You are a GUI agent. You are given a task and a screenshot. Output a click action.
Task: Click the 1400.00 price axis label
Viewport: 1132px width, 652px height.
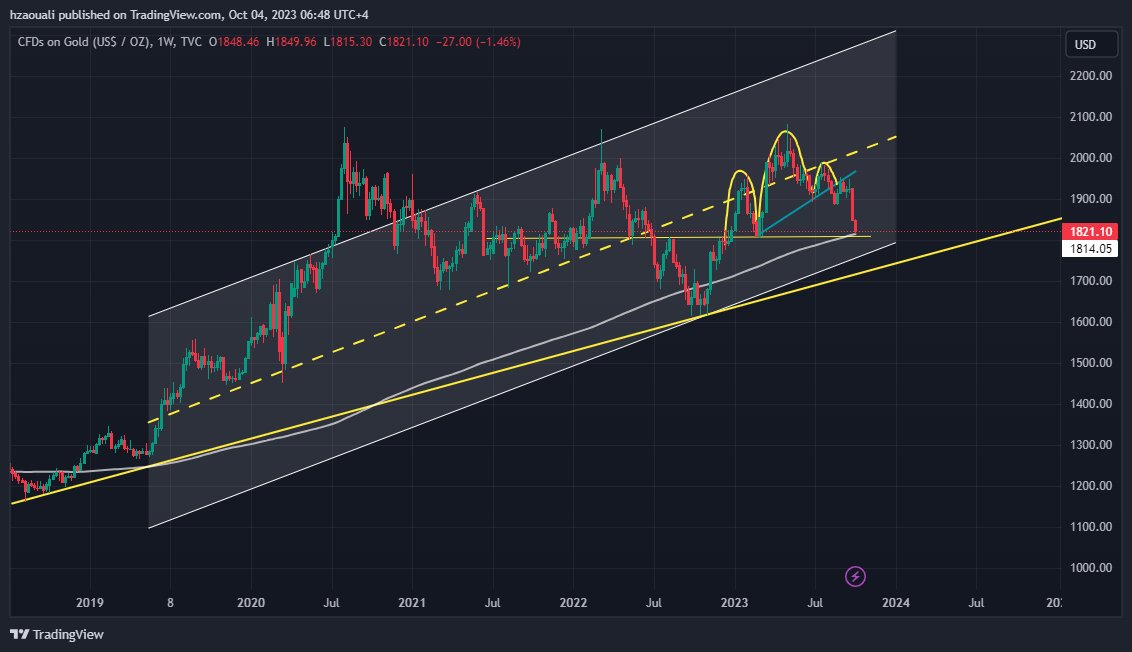(1091, 404)
